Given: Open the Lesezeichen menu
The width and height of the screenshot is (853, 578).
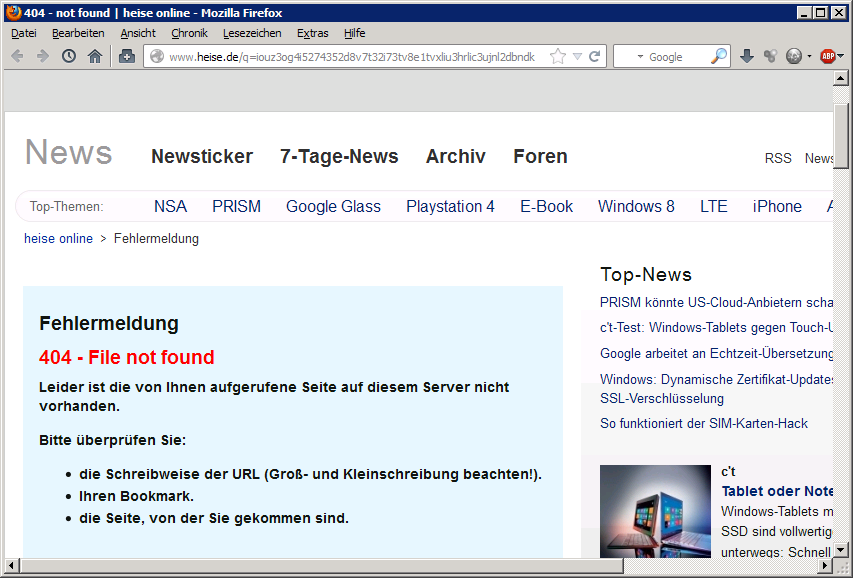Looking at the screenshot, I should pyautogui.click(x=252, y=33).
